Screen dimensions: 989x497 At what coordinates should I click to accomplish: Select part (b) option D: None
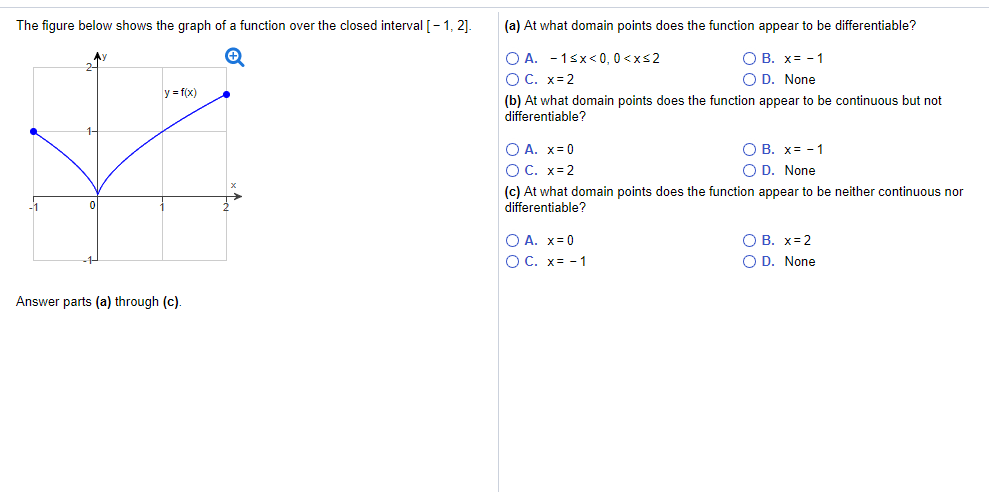(750, 170)
